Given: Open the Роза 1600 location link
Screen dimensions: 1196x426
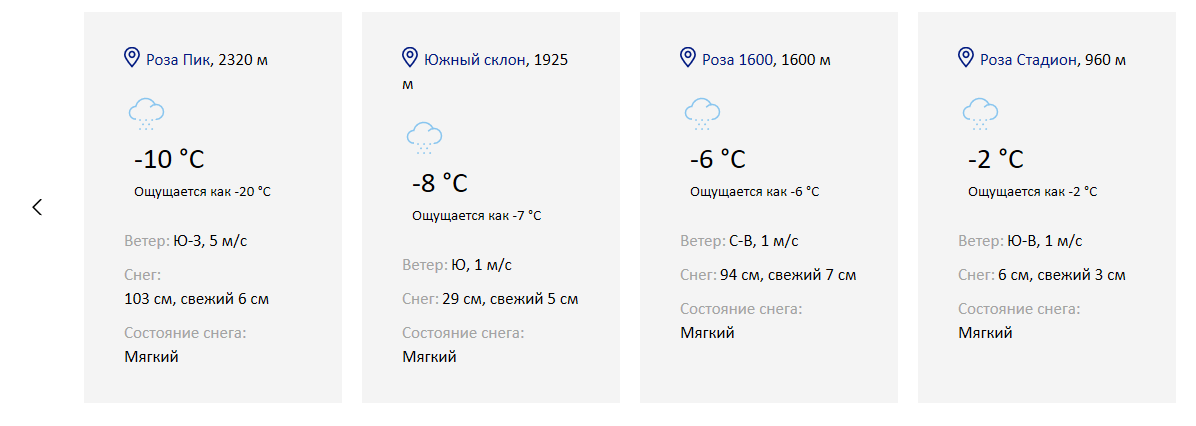Looking at the screenshot, I should [738, 59].
